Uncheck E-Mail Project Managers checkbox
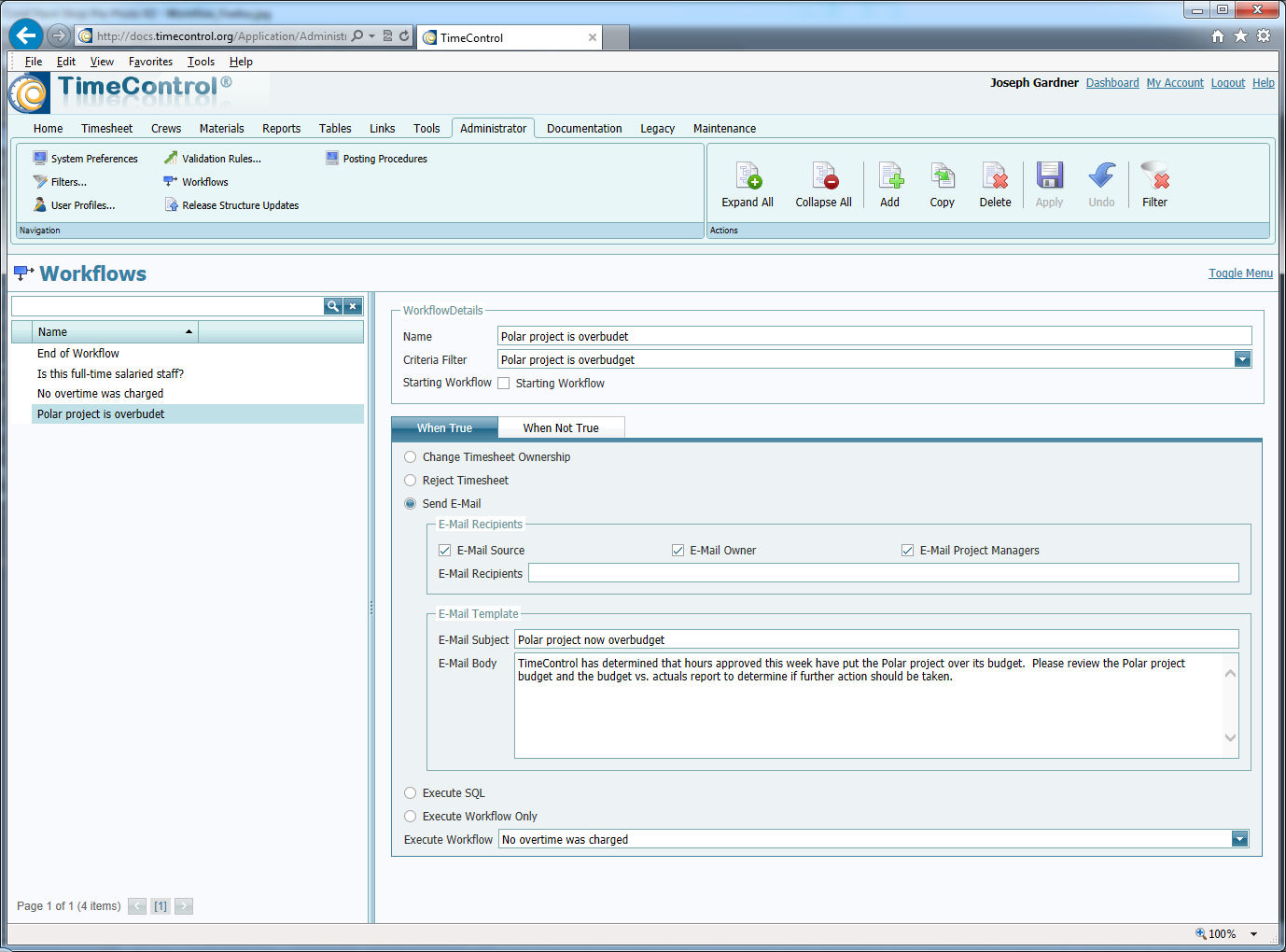 pyautogui.click(x=907, y=551)
